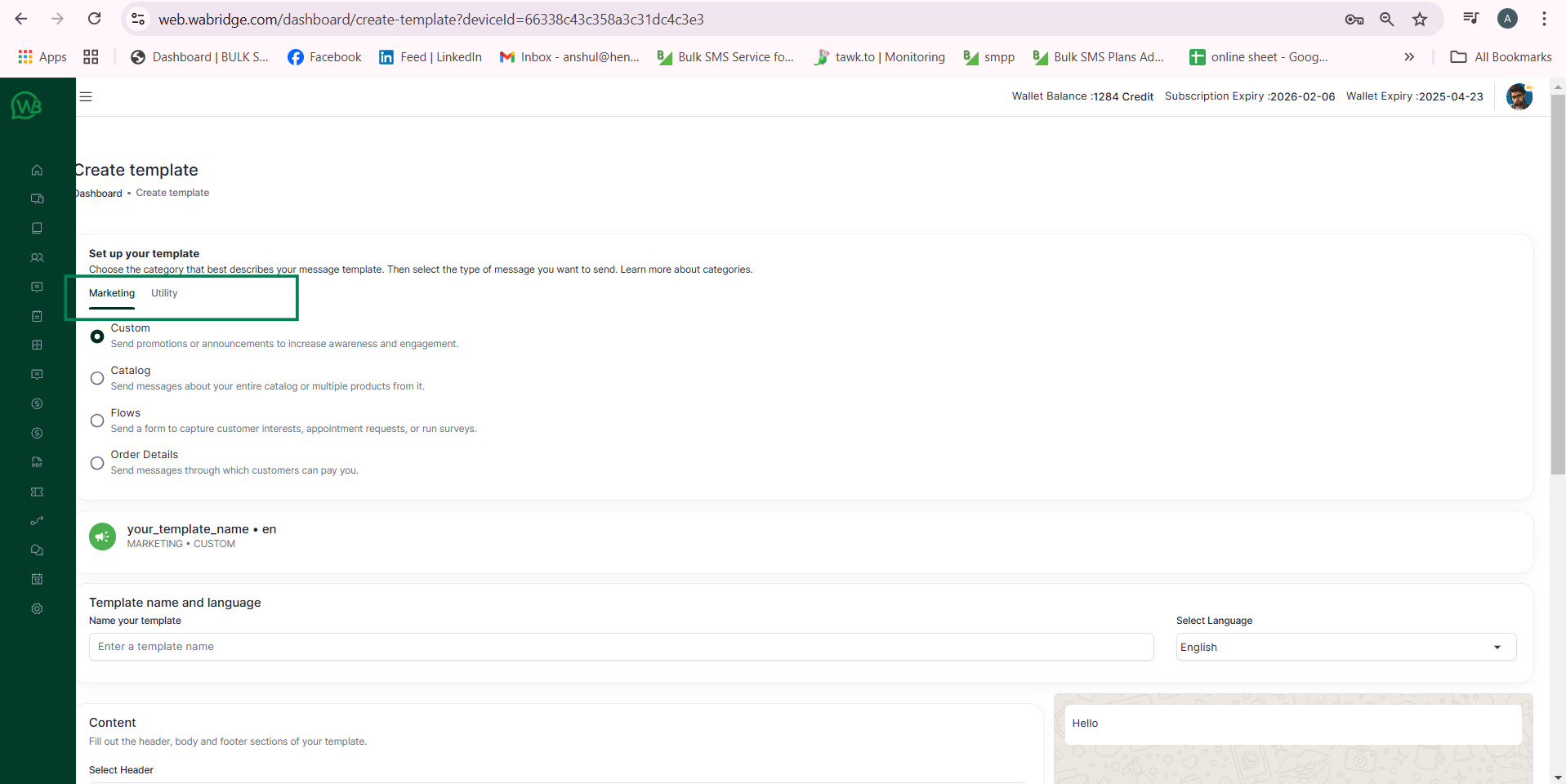Open the Chrome three-dot menu
This screenshot has height=784, width=1566.
click(x=1544, y=19)
